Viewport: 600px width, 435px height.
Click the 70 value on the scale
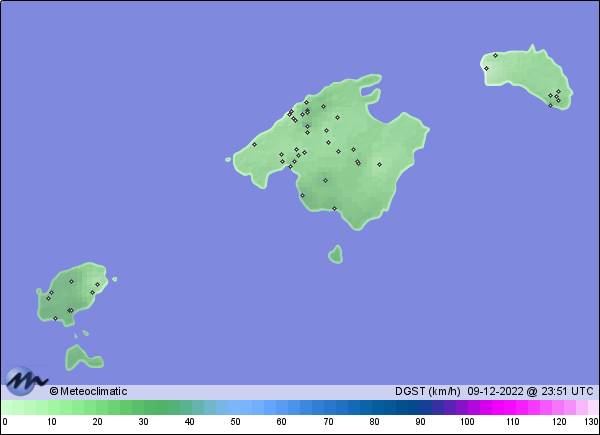328,422
